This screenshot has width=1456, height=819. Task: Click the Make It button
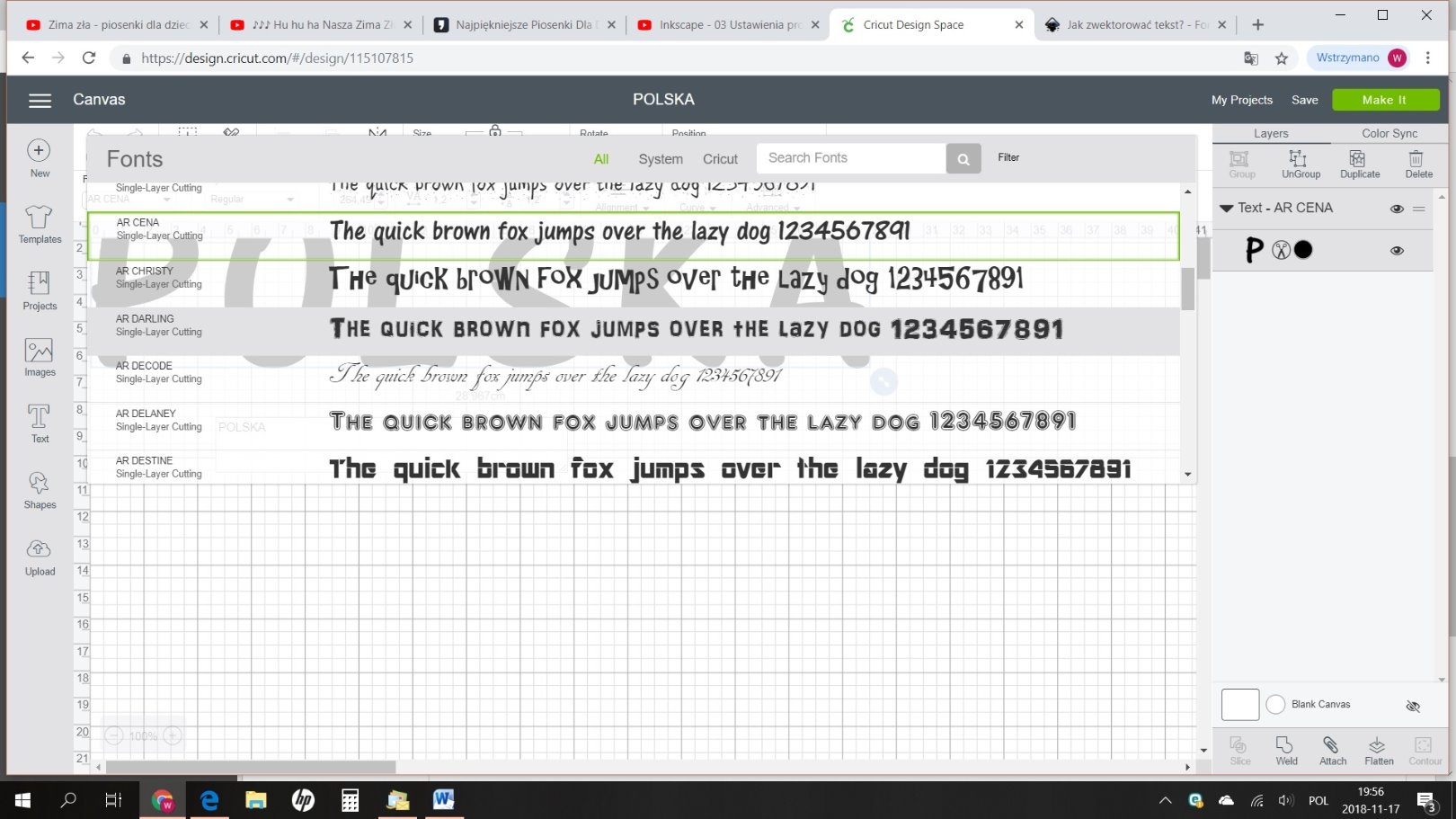coord(1385,100)
